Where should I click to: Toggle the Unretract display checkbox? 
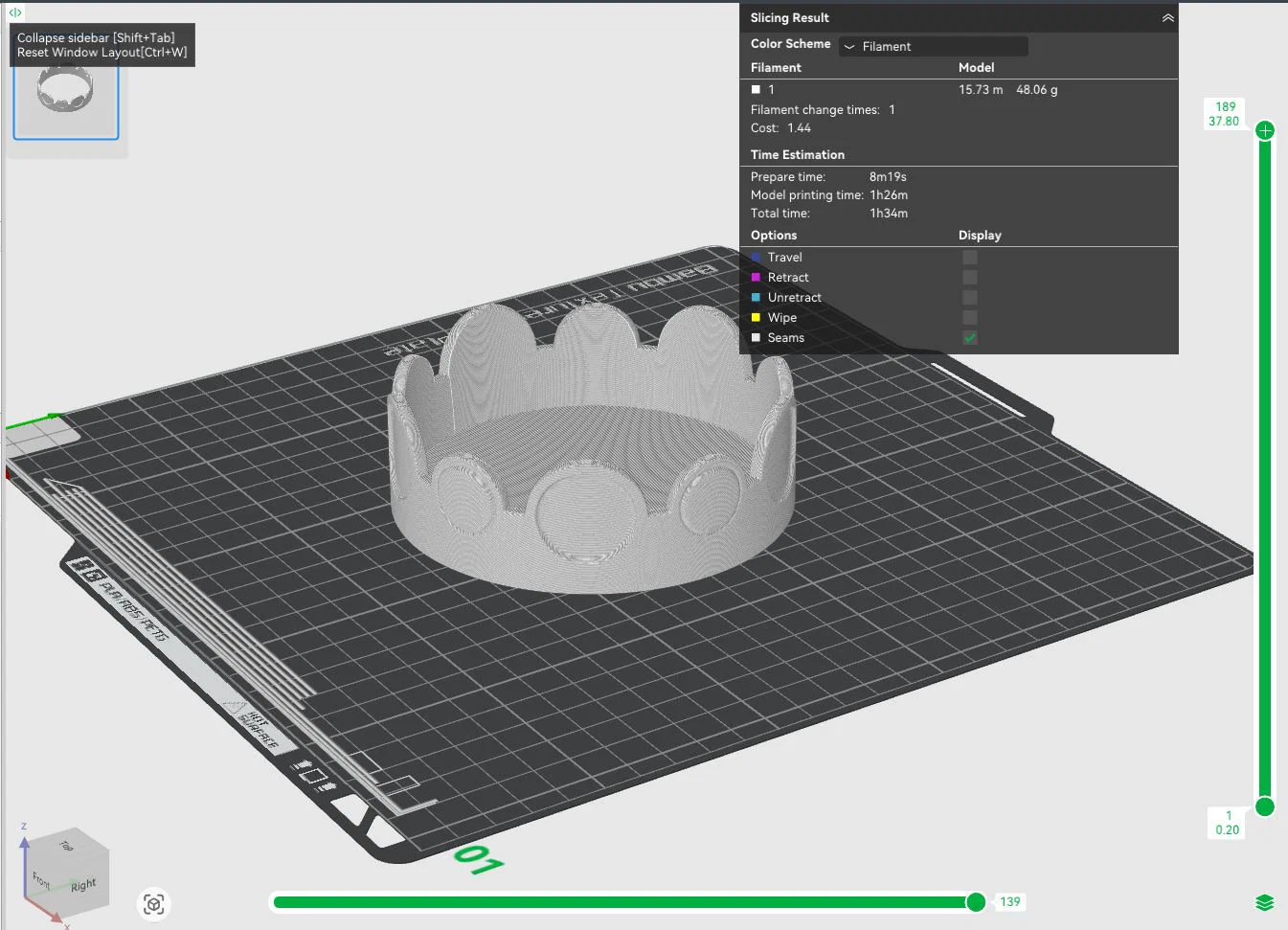click(970, 297)
